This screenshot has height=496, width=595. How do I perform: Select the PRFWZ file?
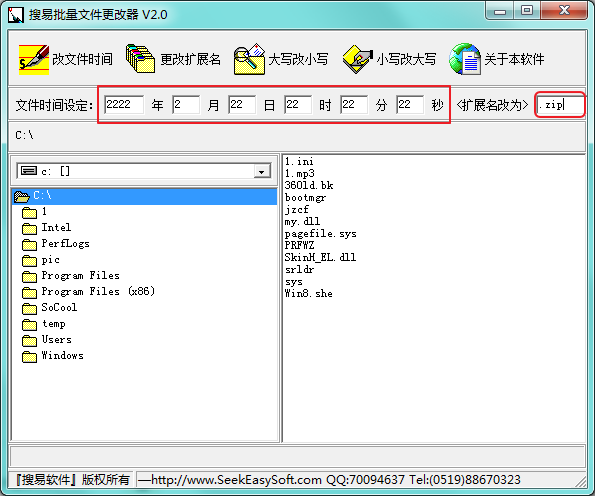tap(299, 246)
